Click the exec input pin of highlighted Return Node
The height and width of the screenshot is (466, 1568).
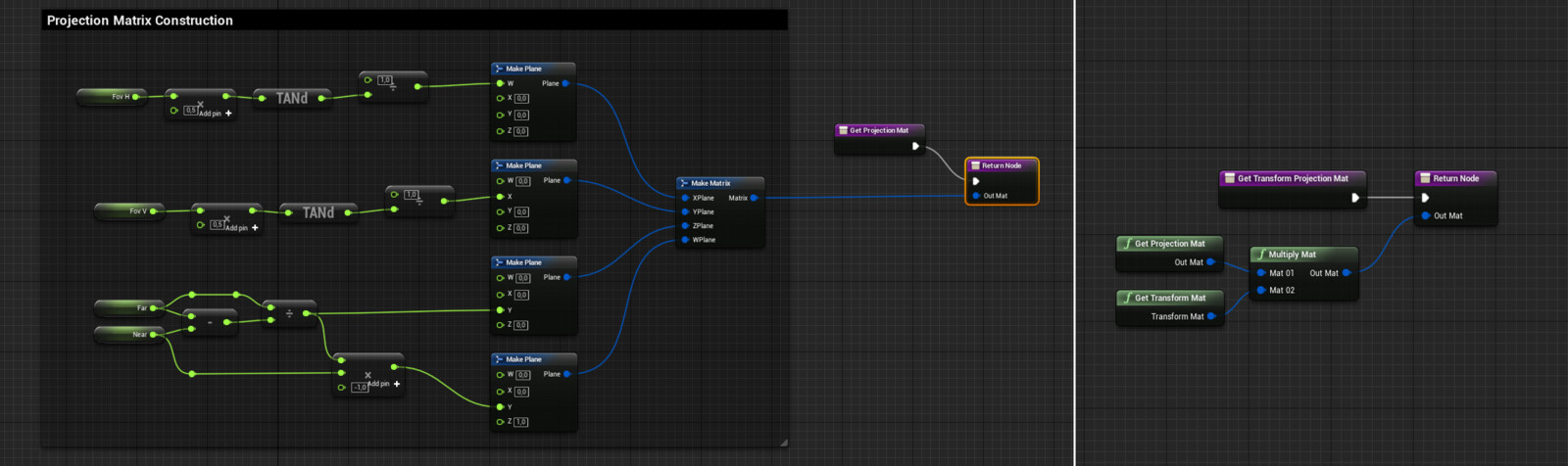(x=975, y=181)
